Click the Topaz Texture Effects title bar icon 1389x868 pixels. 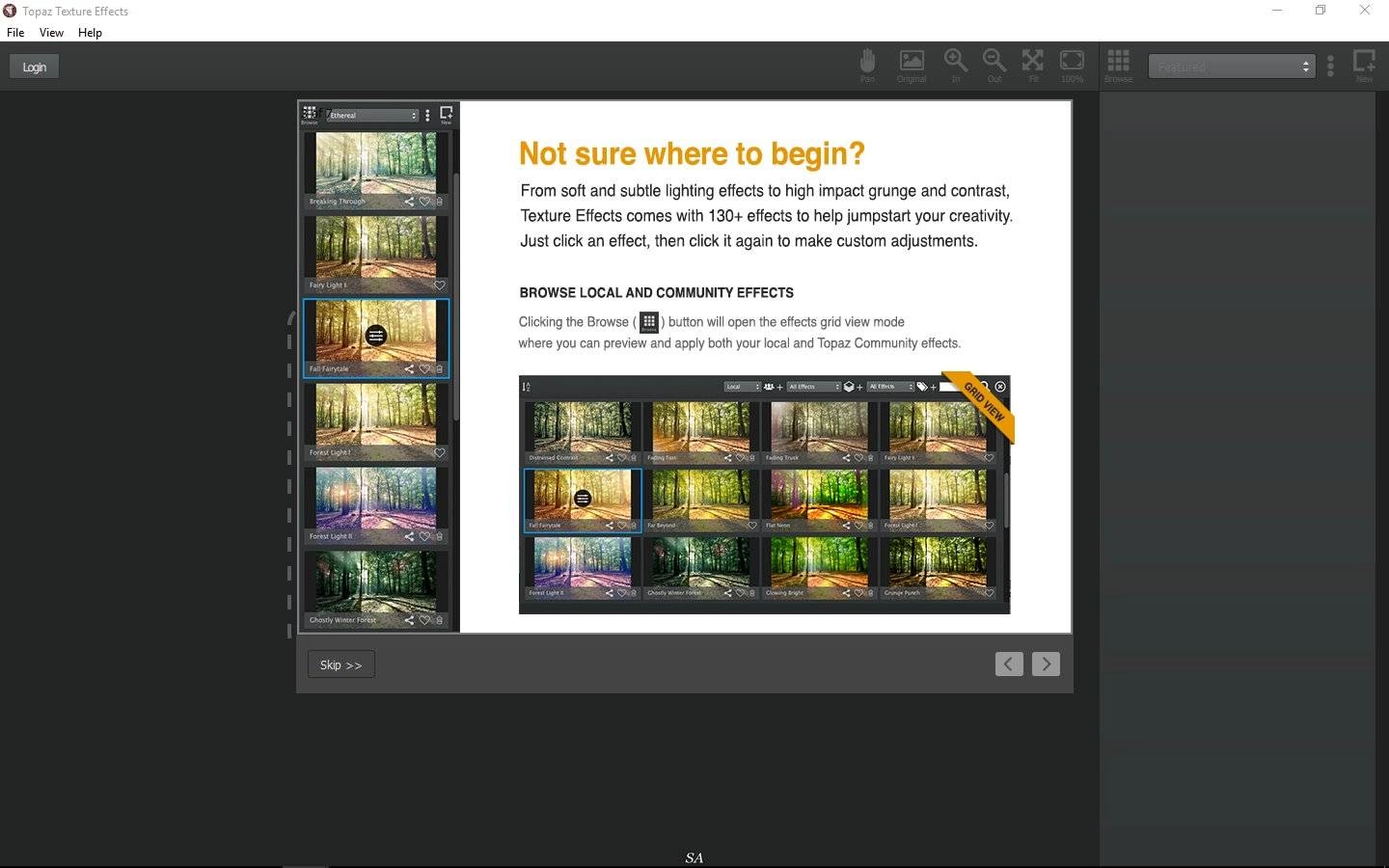[x=10, y=11]
